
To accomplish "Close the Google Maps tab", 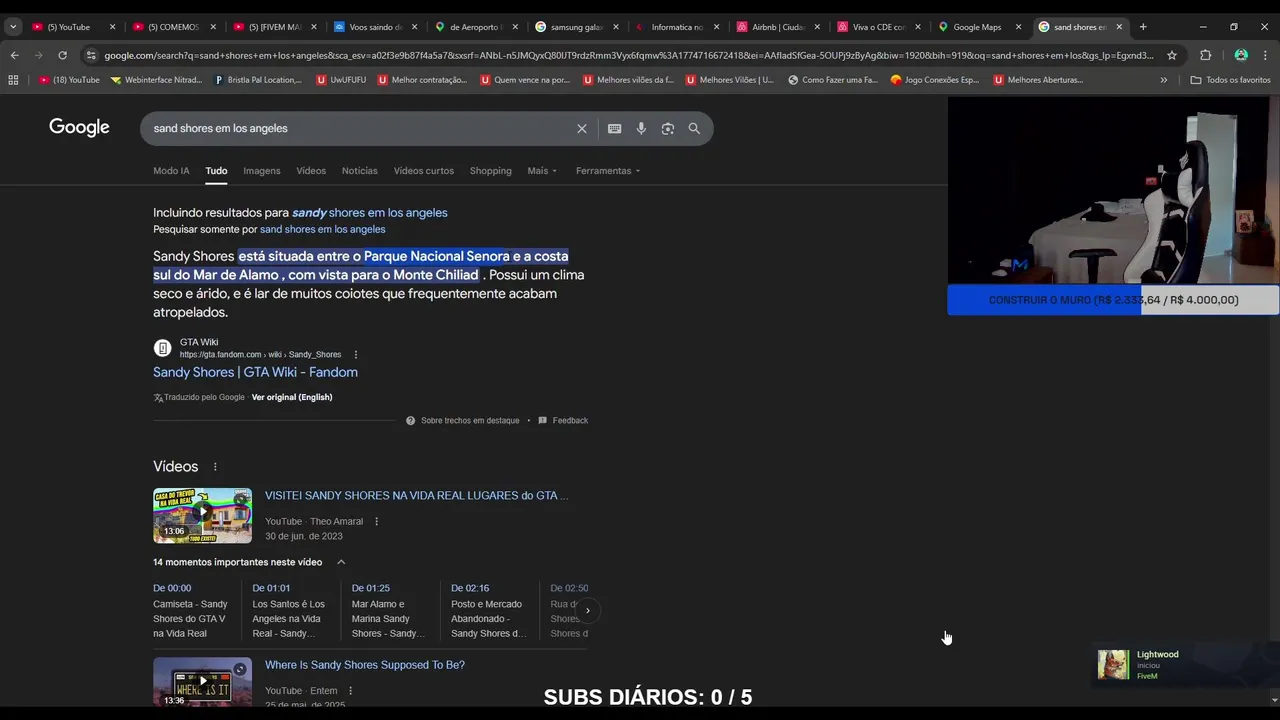I will (x=1018, y=27).
